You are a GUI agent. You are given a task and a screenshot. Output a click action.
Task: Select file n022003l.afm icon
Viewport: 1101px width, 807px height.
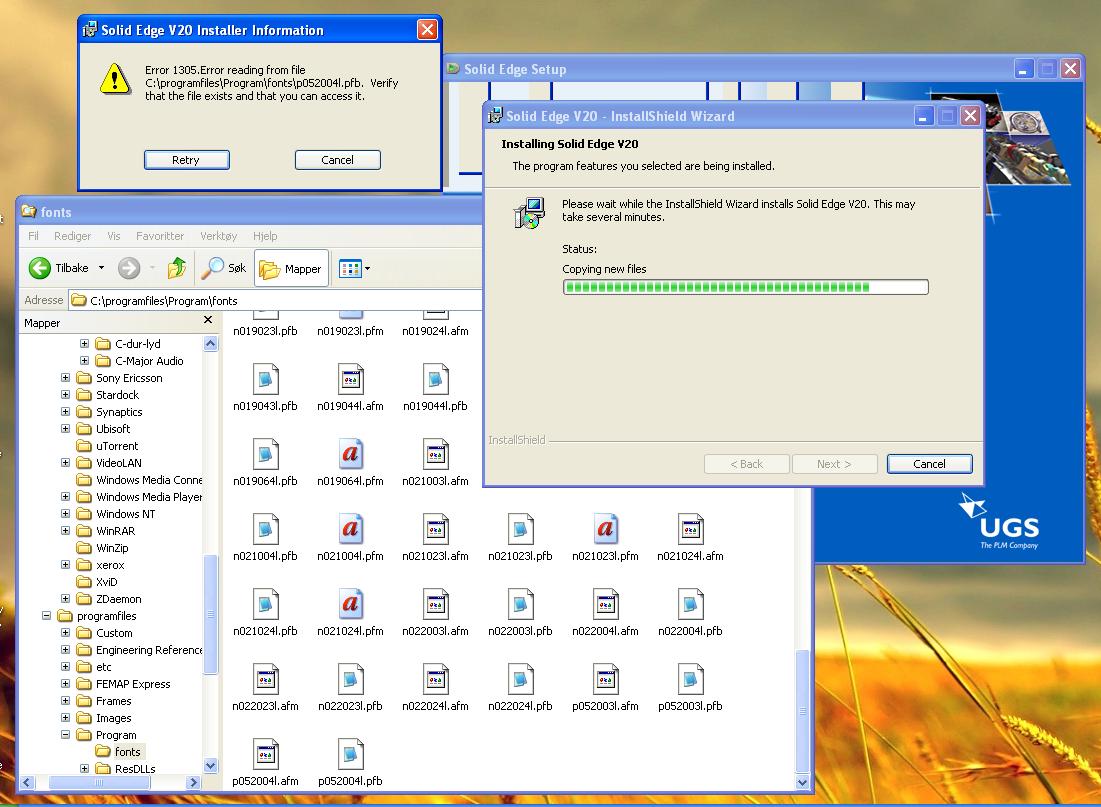pos(435,605)
